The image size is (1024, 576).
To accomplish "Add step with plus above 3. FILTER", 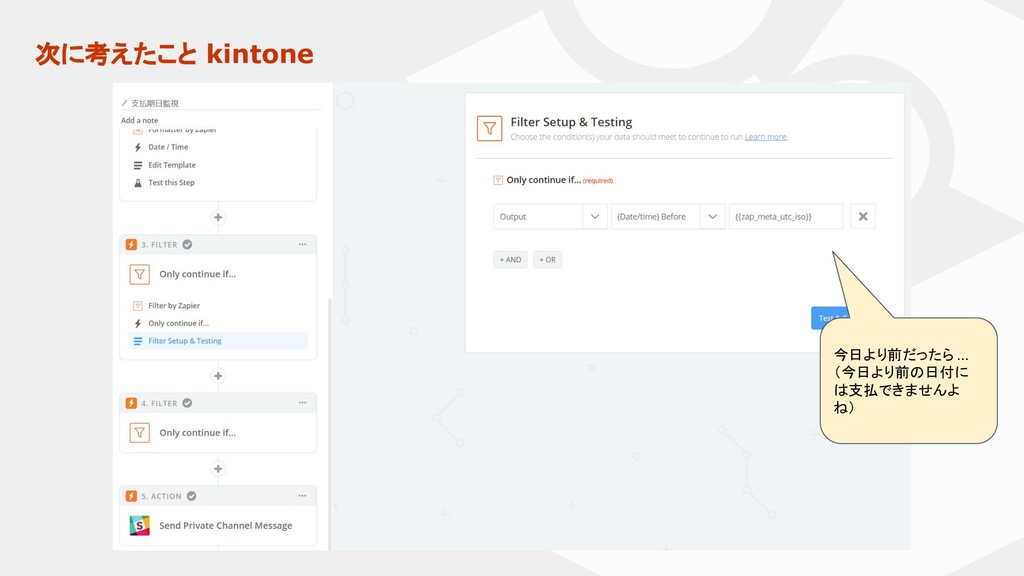I will click(x=218, y=217).
